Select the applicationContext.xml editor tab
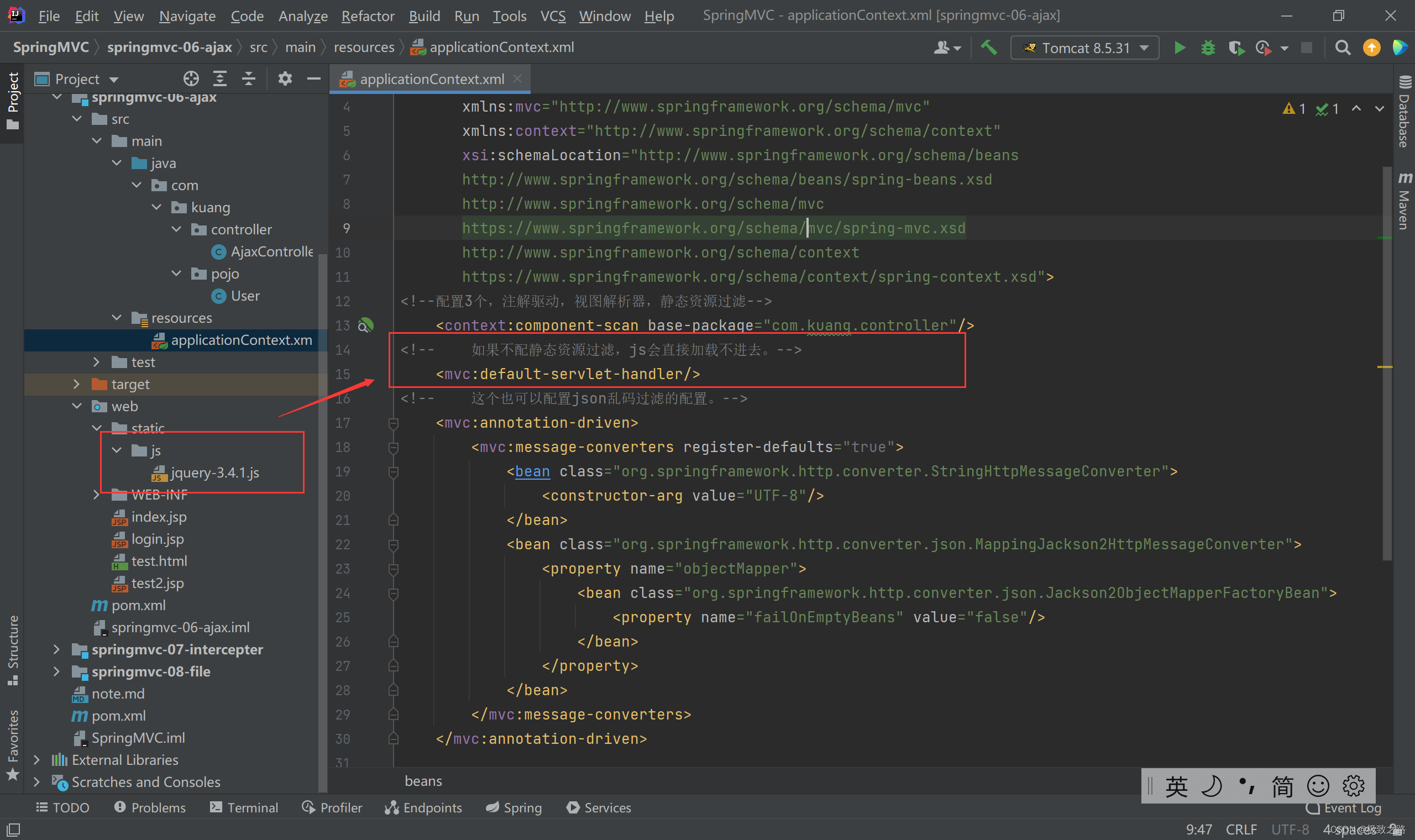The image size is (1415, 840). (x=431, y=79)
